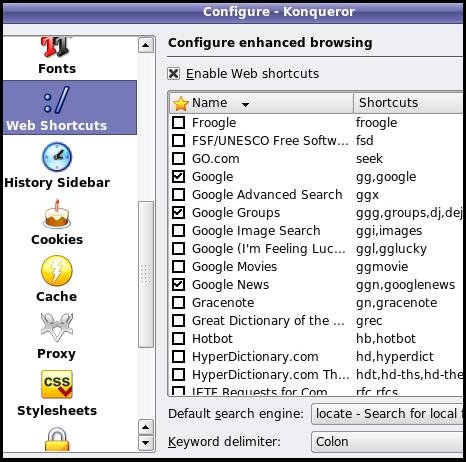Viewport: 466px width, 462px height.
Task: Click the star icon in Name header
Action: (181, 103)
